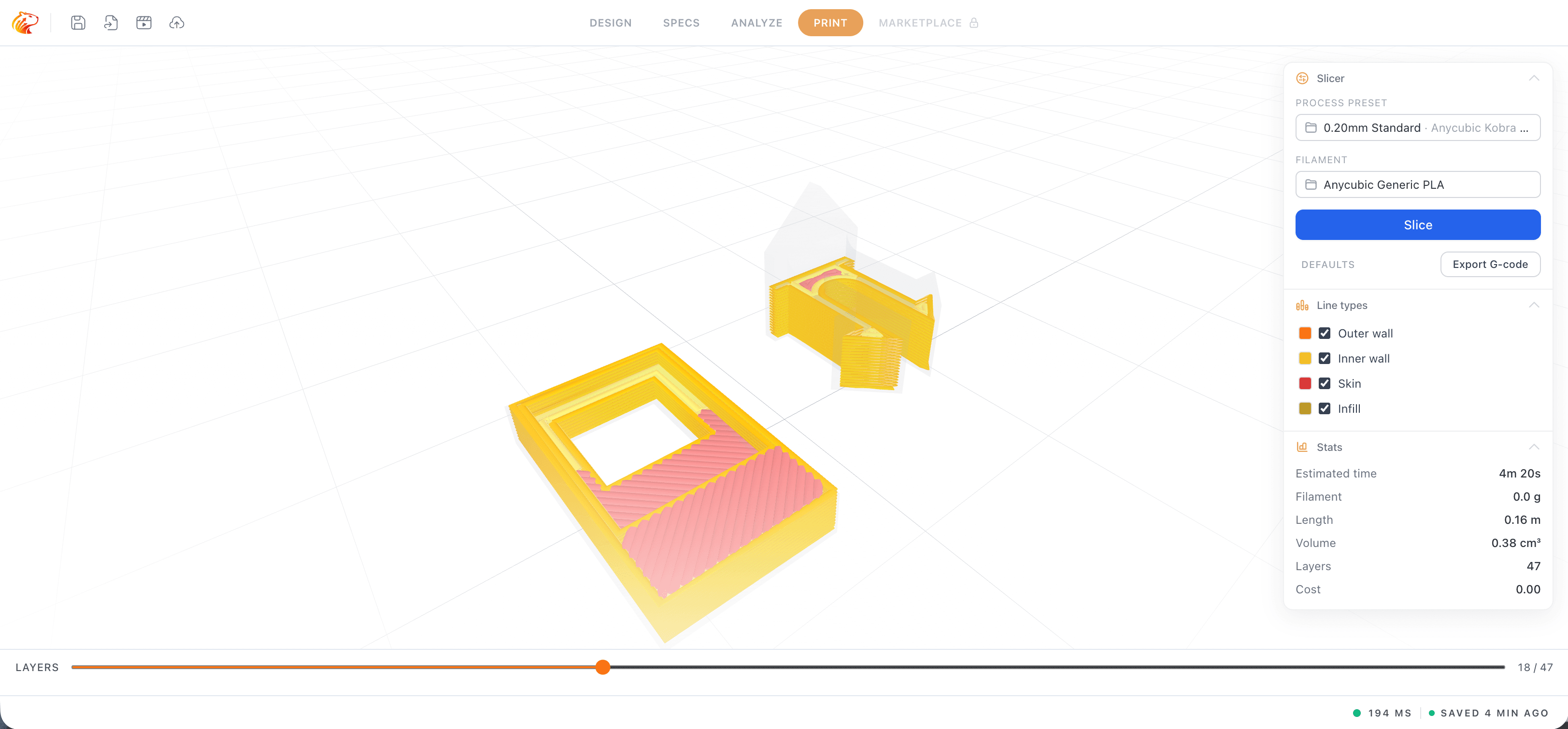Toggle the Skin line type checkbox
Image resolution: width=1568 pixels, height=729 pixels.
(1325, 383)
